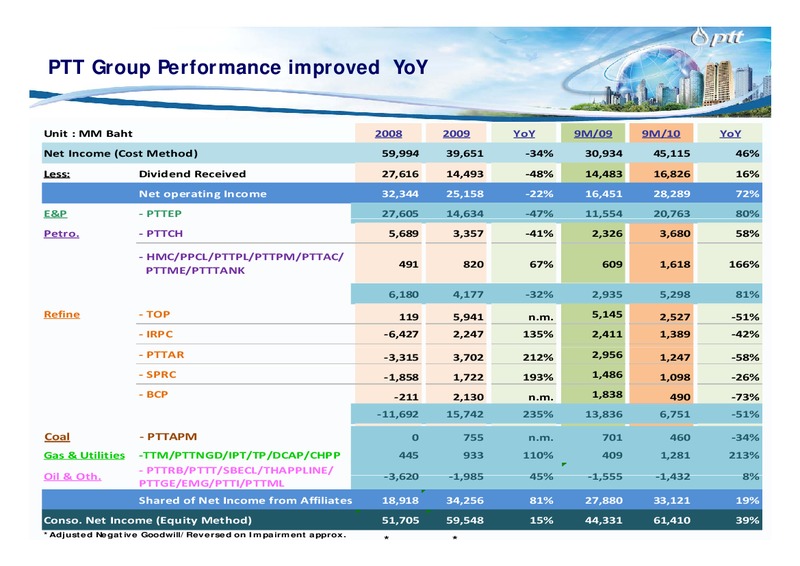The width and height of the screenshot is (800, 566).
Task: Click the 45,115 value in 9M/10 column
Action: (x=671, y=154)
